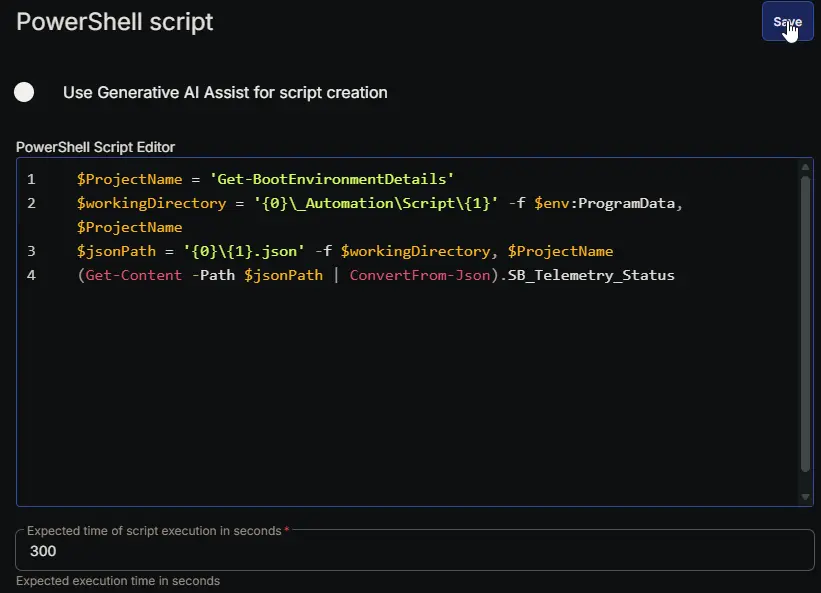Viewport: 821px width, 593px height.
Task: Click $workingDirectory variable on line 2
Action: (x=151, y=204)
